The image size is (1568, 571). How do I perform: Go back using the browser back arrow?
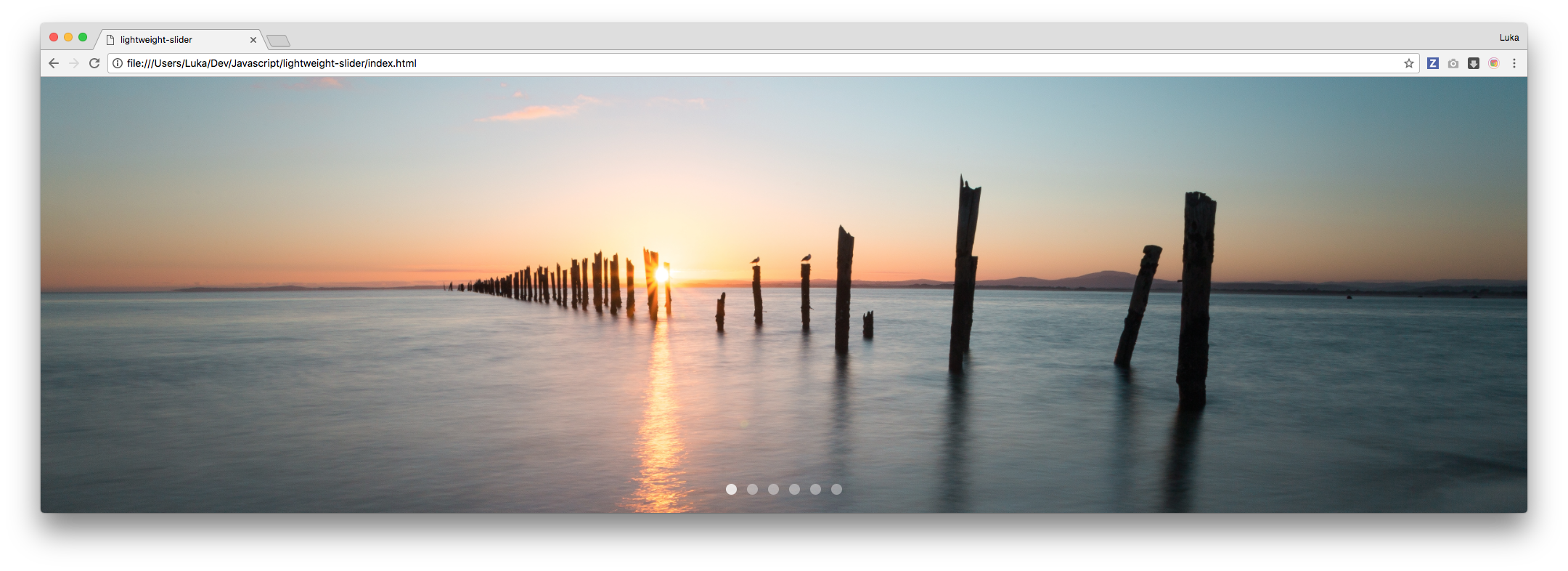point(54,63)
